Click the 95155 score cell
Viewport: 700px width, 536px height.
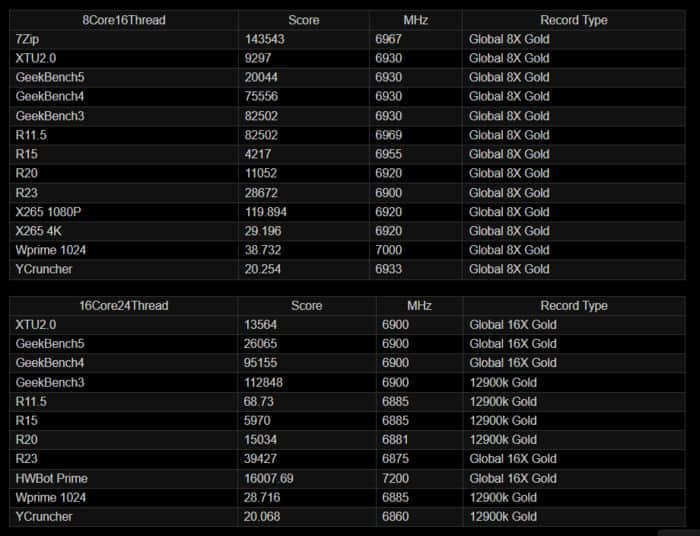[260, 363]
